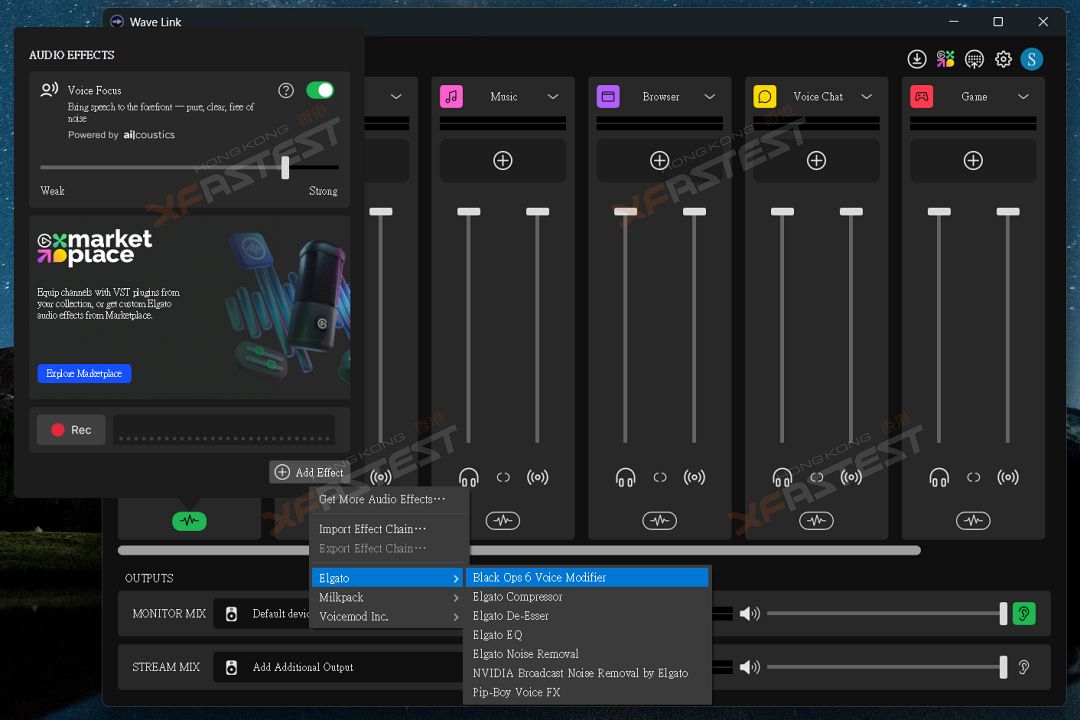Open the Game channel effects waveform button
Image resolution: width=1080 pixels, height=720 pixels.
[x=973, y=521]
